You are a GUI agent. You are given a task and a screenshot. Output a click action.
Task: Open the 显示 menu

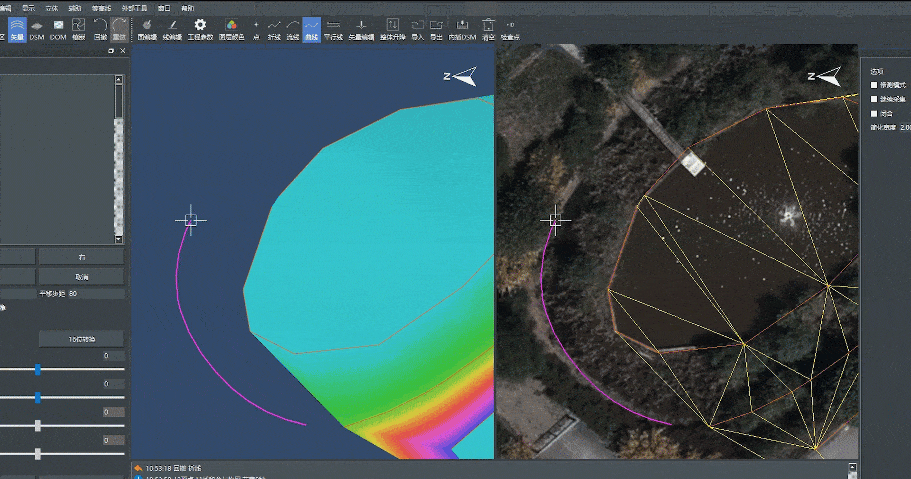pyautogui.click(x=28, y=7)
